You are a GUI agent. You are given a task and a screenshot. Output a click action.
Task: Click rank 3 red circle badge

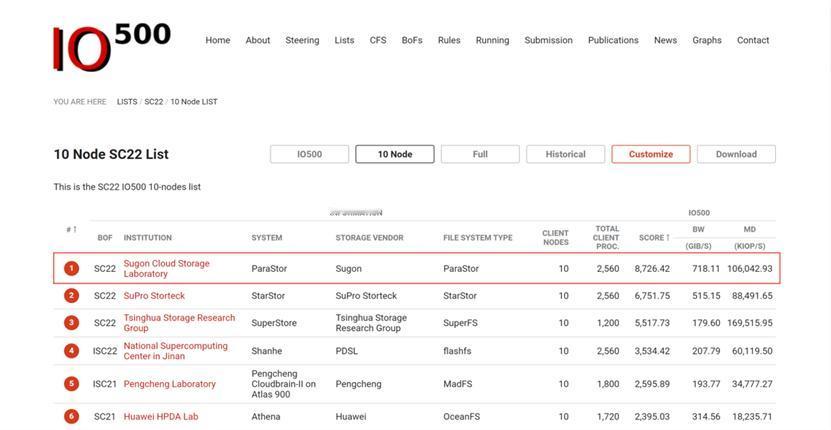(x=72, y=323)
